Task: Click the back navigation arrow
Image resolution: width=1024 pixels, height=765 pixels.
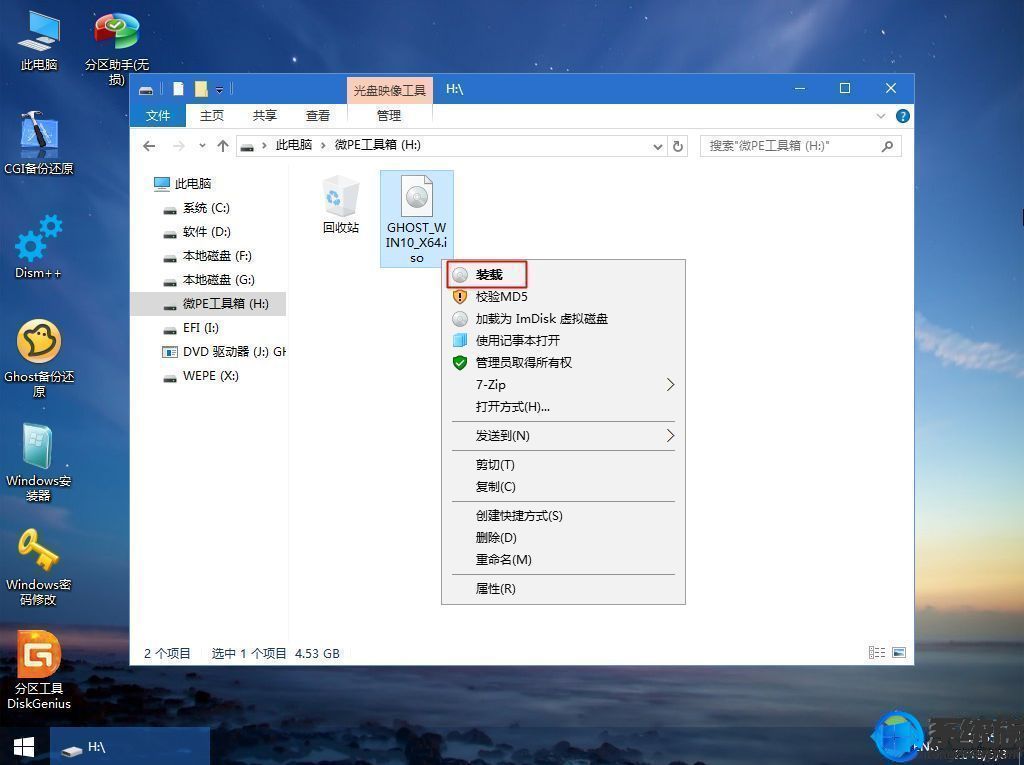Action: (149, 145)
